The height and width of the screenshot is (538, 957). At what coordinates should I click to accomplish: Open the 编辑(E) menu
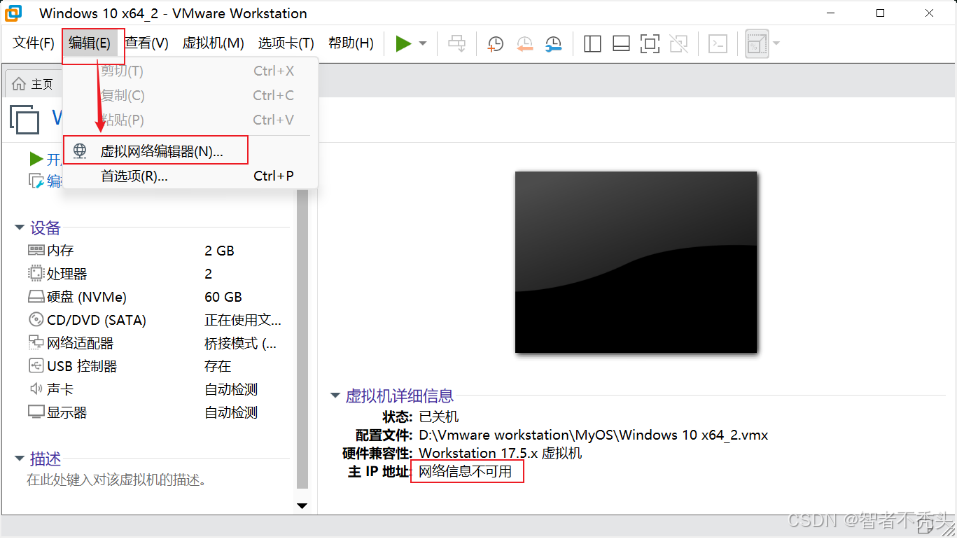[90, 43]
